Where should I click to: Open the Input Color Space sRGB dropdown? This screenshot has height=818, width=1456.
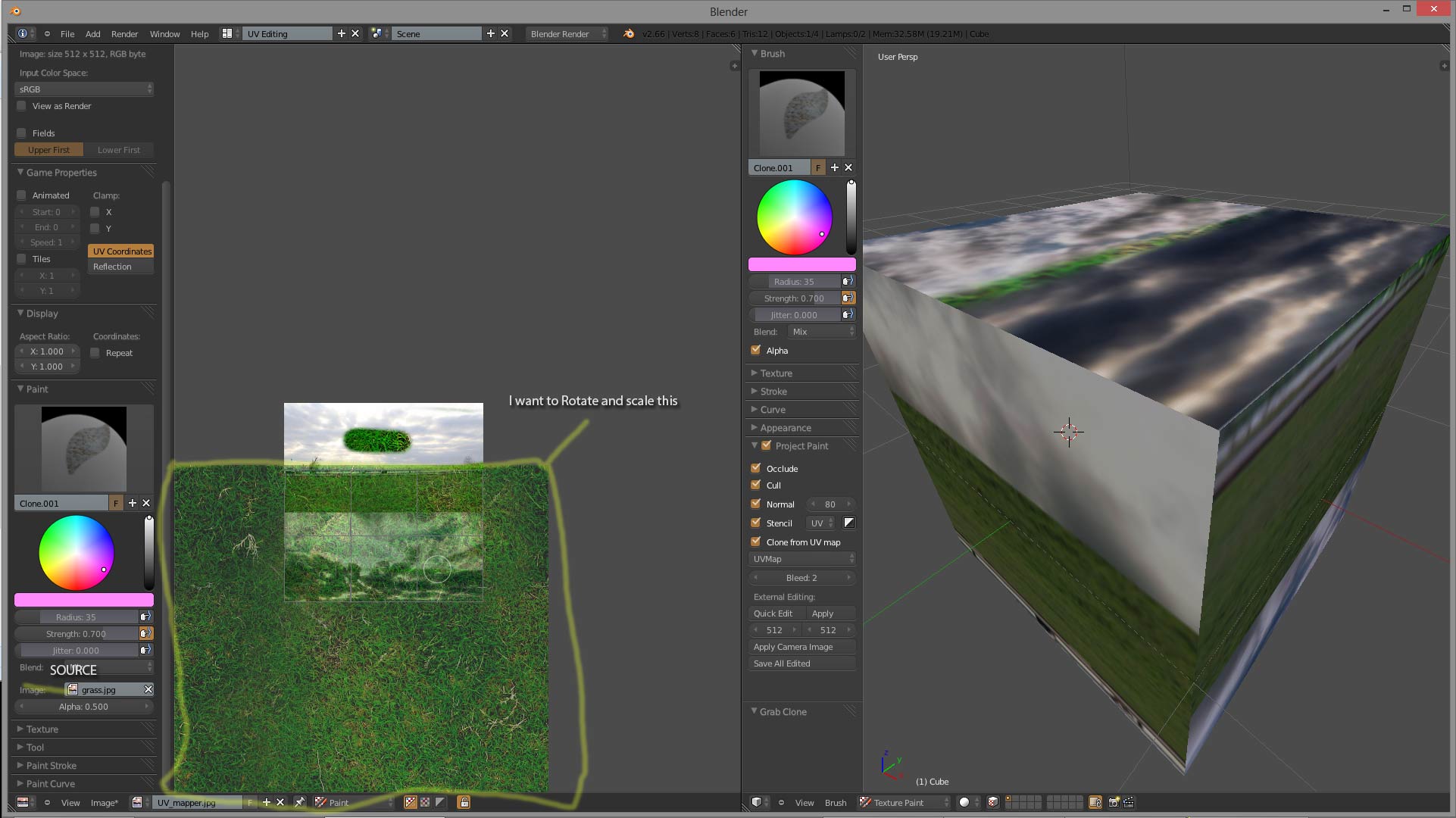pos(83,89)
